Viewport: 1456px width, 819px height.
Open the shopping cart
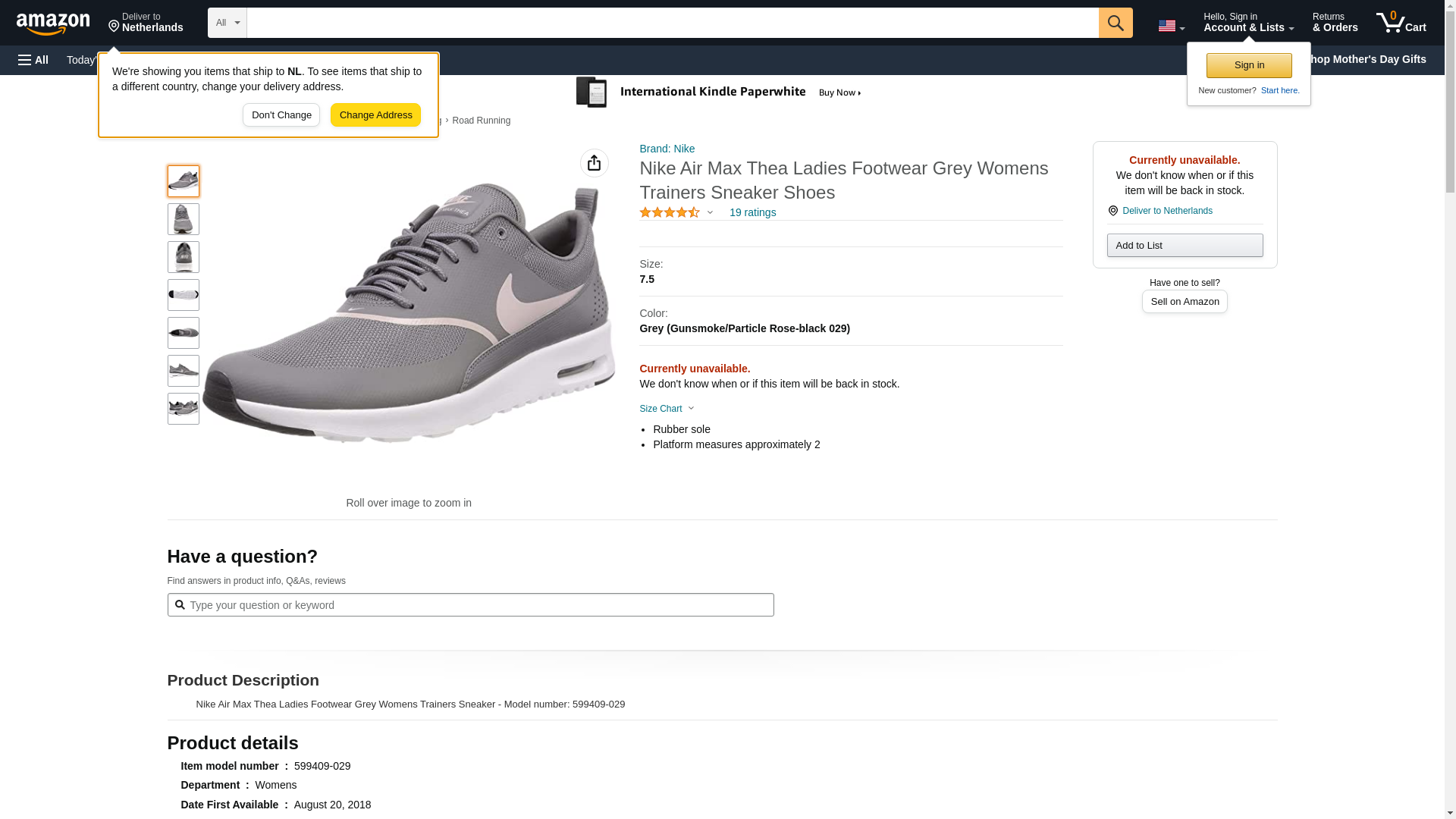pyautogui.click(x=1401, y=23)
